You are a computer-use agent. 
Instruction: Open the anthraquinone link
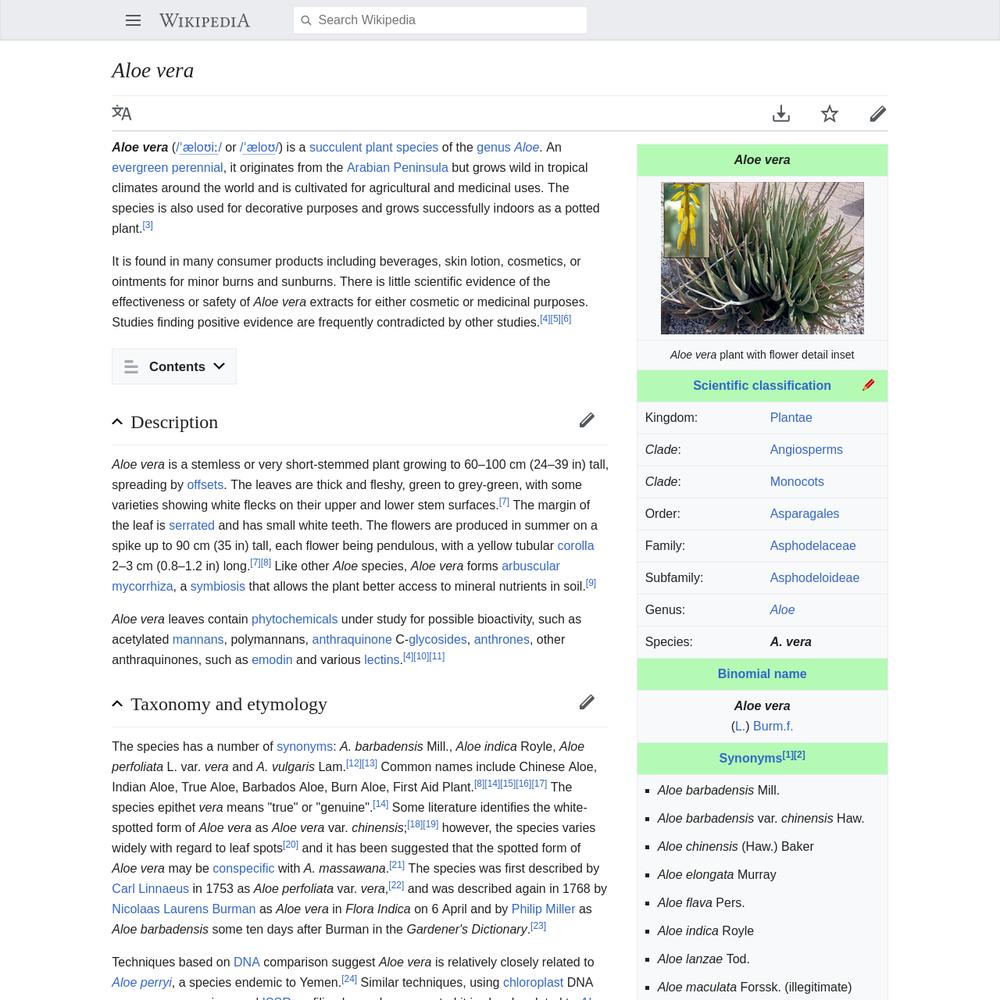pyautogui.click(x=351, y=640)
